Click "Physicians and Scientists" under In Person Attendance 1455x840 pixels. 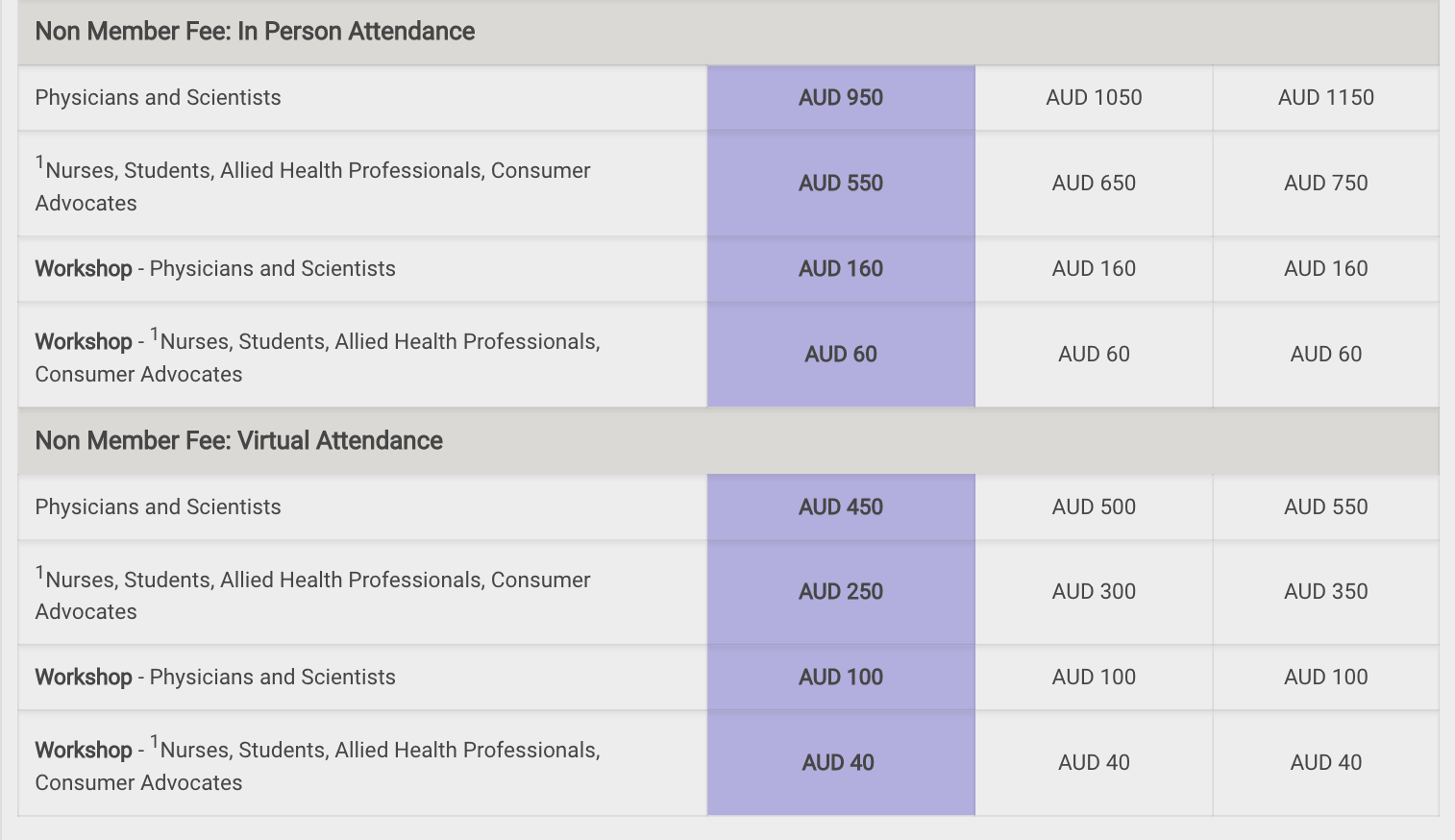tap(158, 98)
